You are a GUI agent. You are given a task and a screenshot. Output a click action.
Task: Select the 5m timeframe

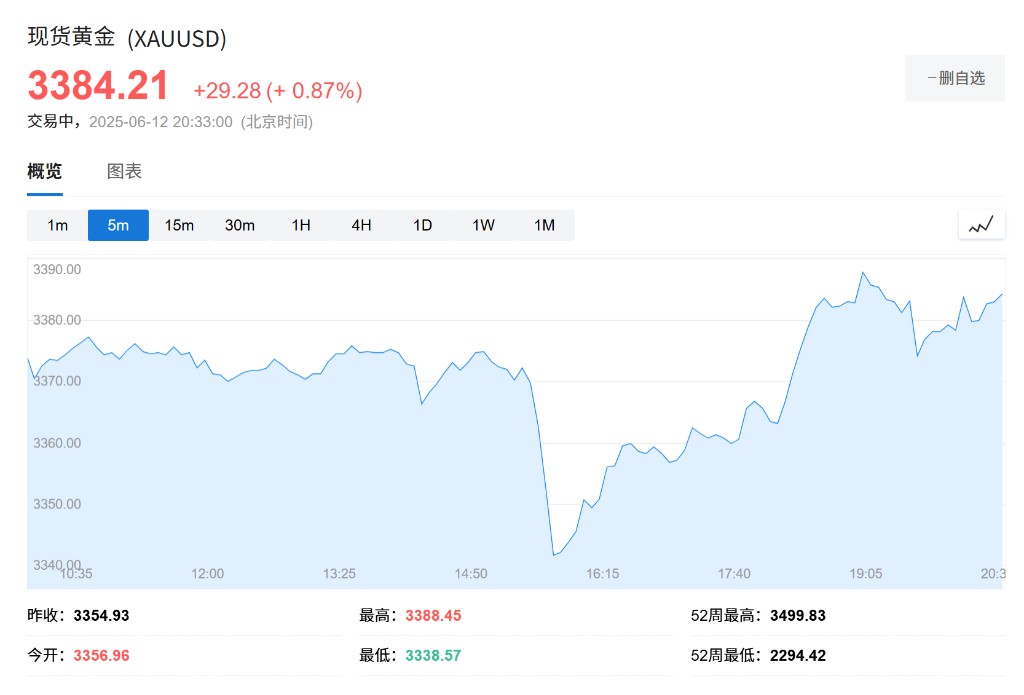[x=118, y=225]
